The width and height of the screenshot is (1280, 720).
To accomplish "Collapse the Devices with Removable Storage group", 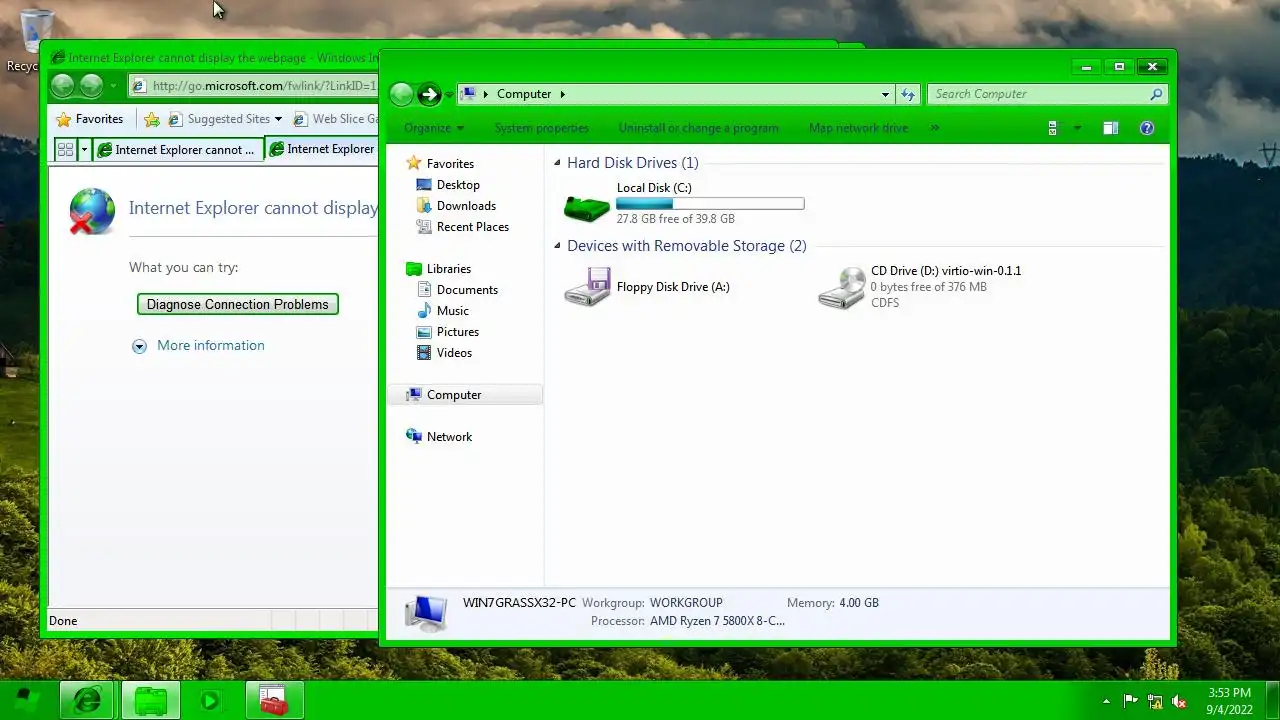I will [x=558, y=246].
